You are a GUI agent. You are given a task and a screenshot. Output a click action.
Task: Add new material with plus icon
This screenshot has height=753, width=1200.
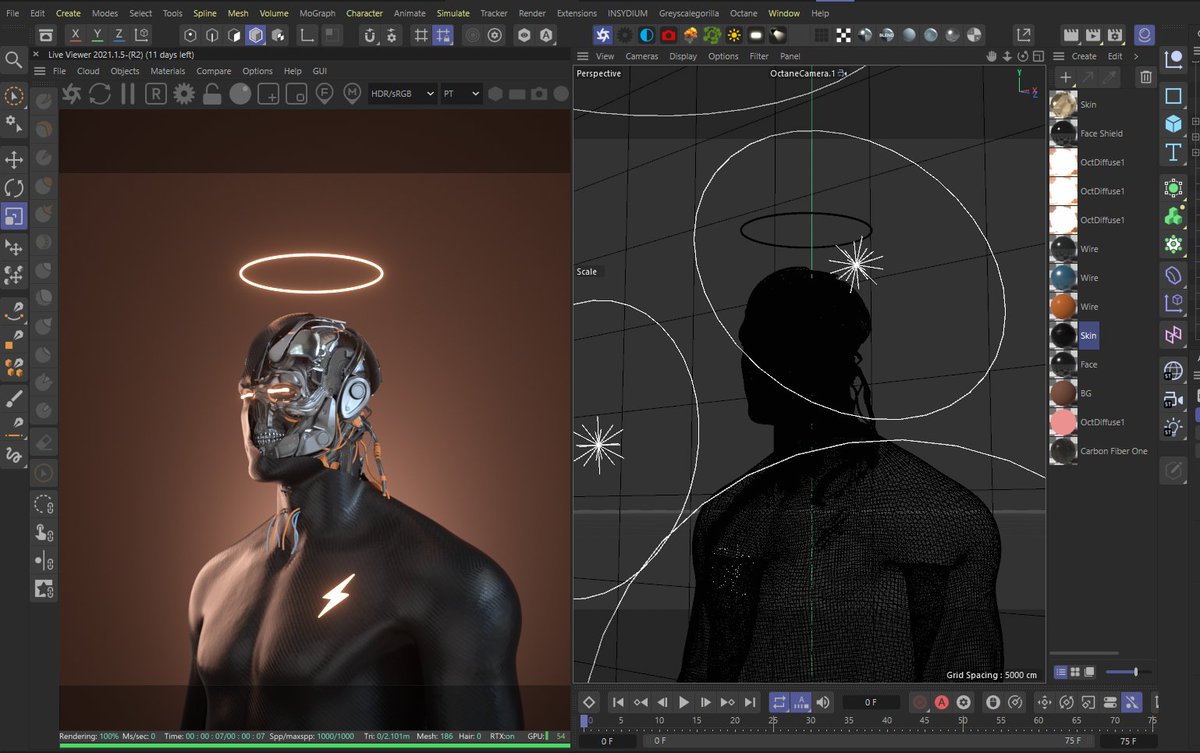(x=1066, y=77)
